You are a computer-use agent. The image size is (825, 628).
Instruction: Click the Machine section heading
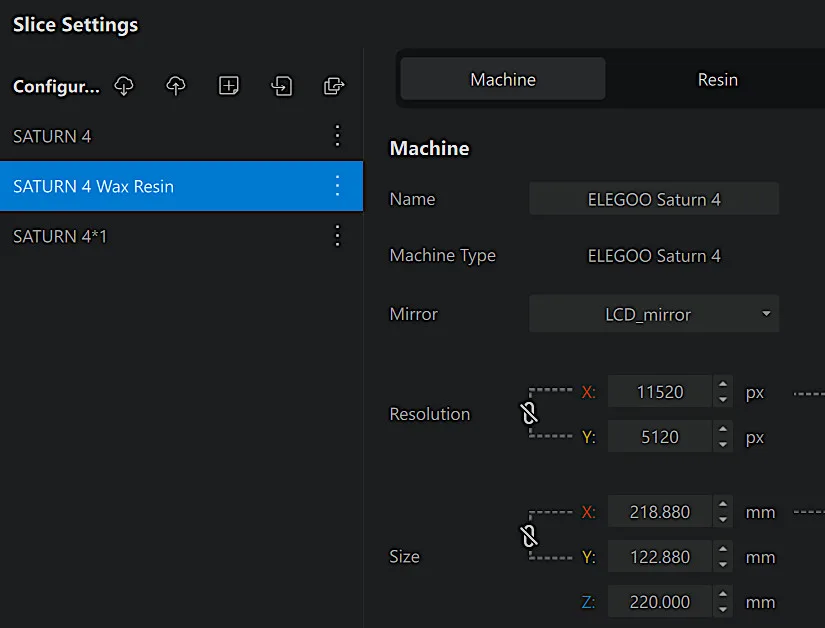point(429,148)
